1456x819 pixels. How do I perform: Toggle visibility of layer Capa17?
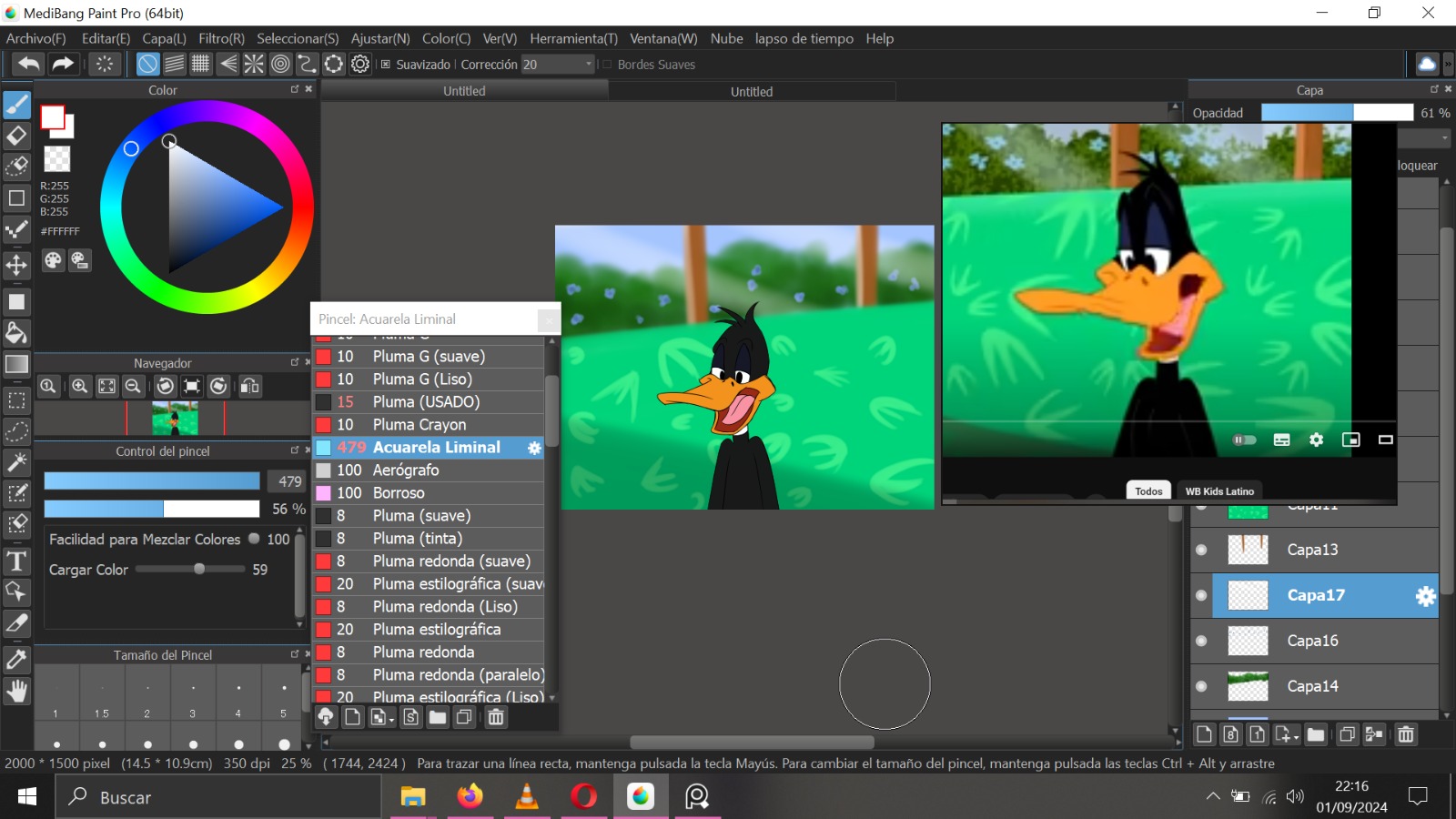pyautogui.click(x=1201, y=595)
